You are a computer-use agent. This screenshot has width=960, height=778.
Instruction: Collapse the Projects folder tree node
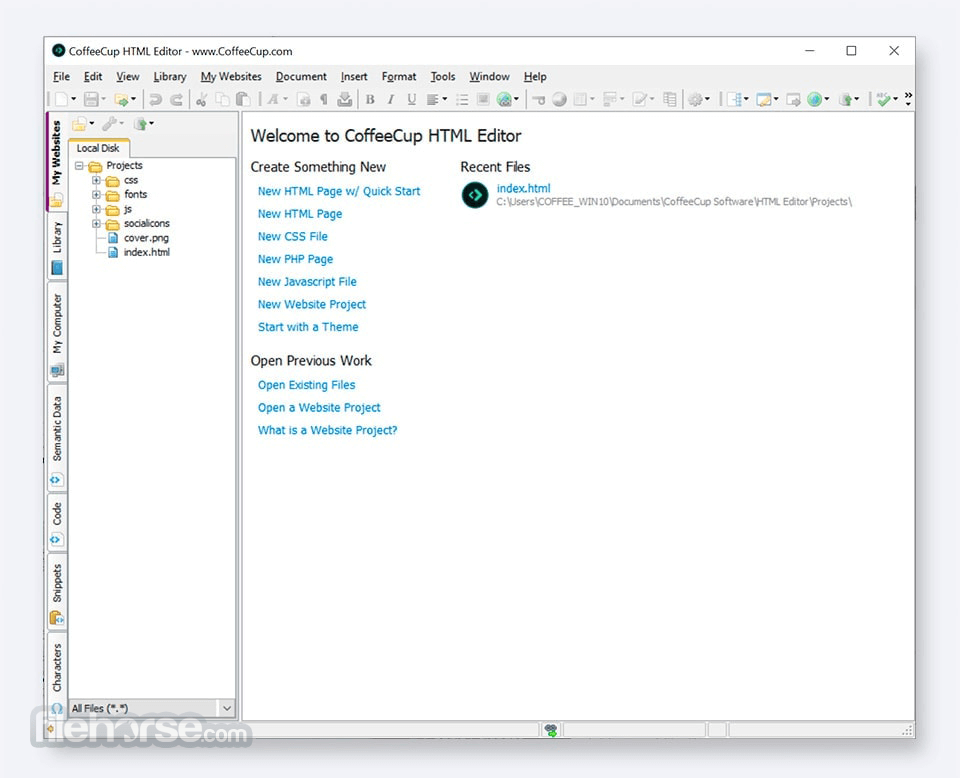(79, 166)
